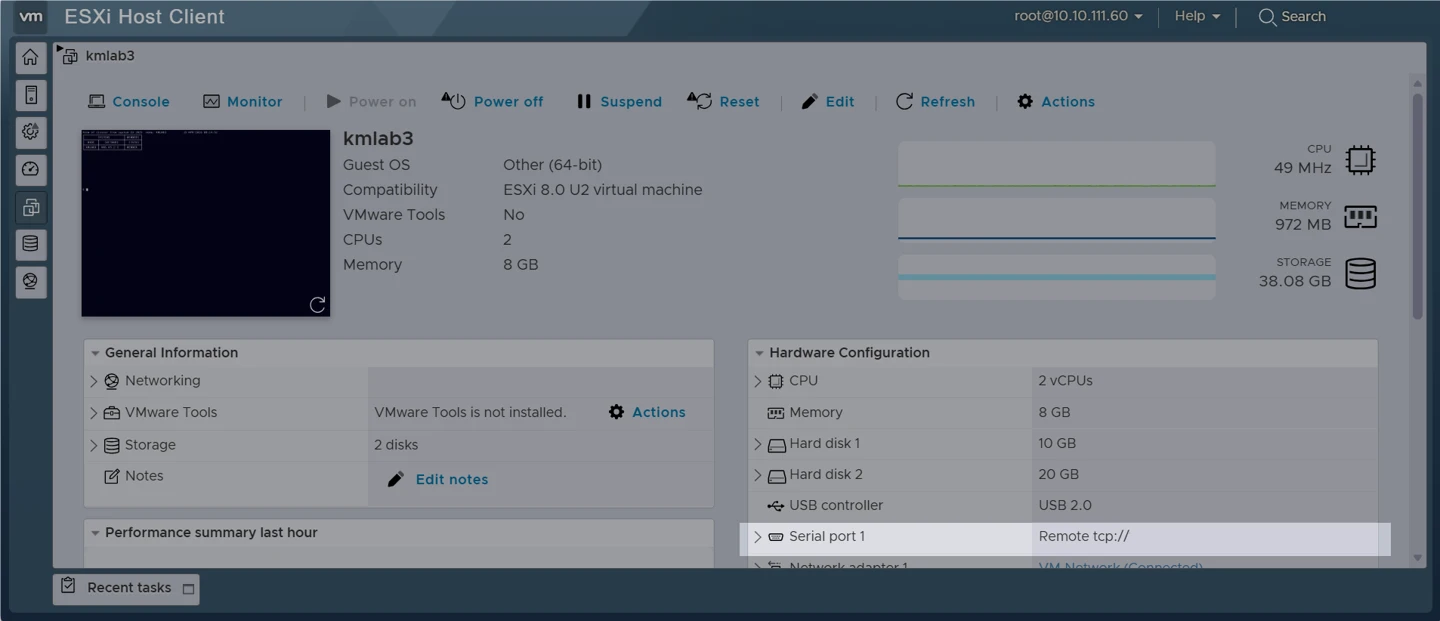Viewport: 1440px width, 621px height.
Task: Collapse the General Information panel
Action: 95,353
